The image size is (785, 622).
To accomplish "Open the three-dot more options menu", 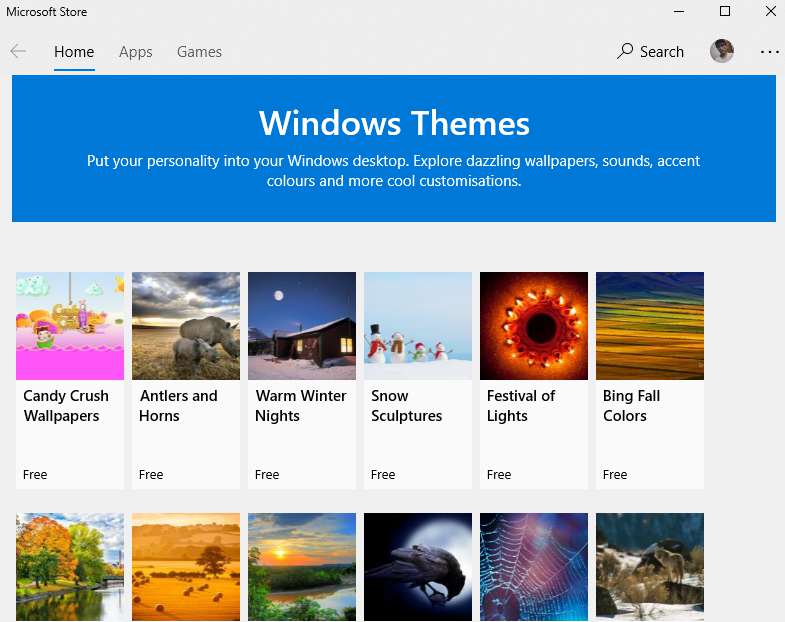I will 769,52.
